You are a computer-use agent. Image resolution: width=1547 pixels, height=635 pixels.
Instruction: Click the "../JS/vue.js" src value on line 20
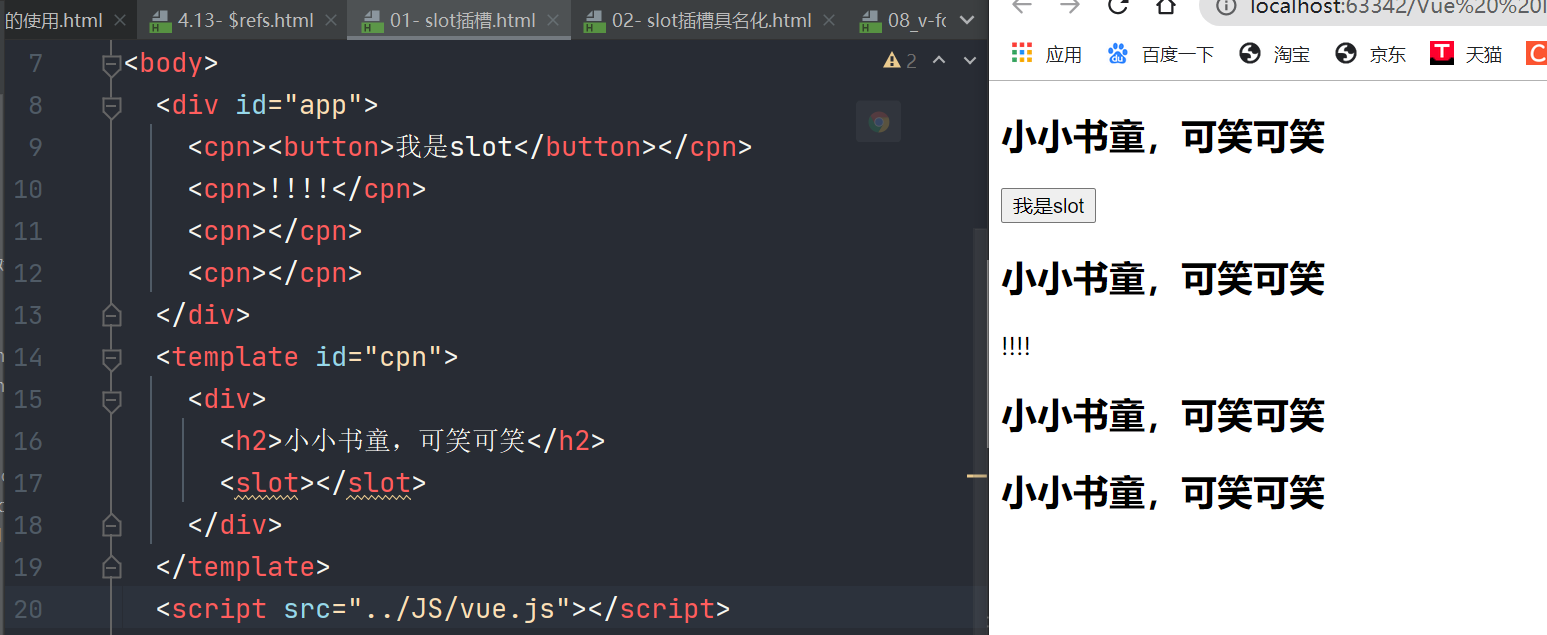pyautogui.click(x=459, y=609)
